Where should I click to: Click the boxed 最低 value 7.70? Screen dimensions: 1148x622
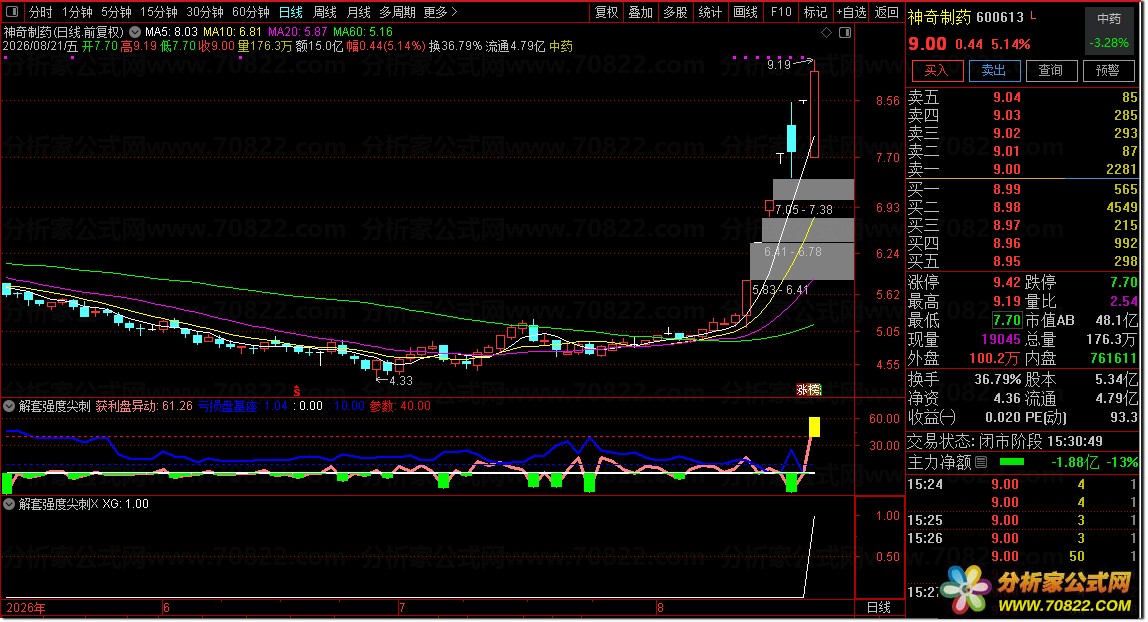pos(1007,321)
